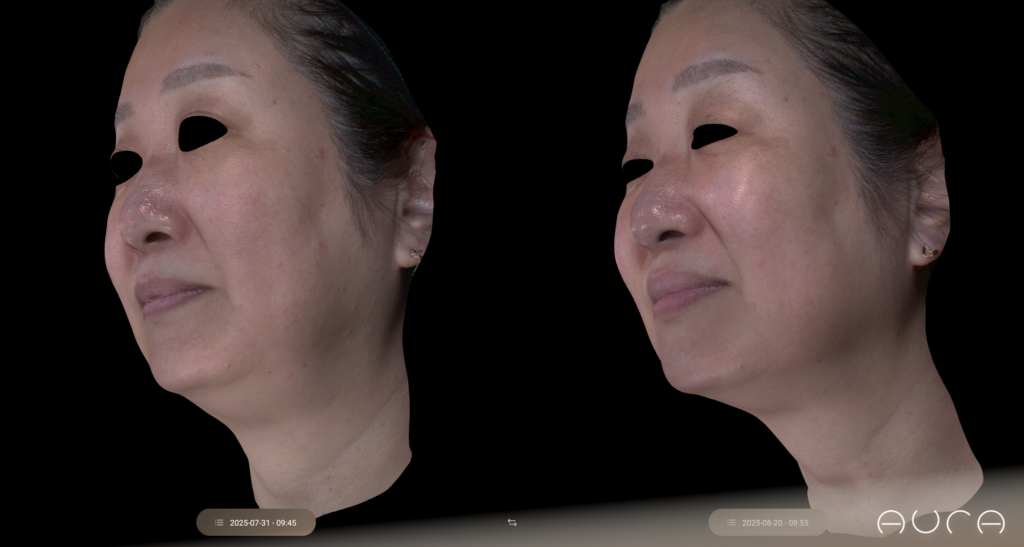
Task: Click the ear on the left scan
Action: [415, 210]
